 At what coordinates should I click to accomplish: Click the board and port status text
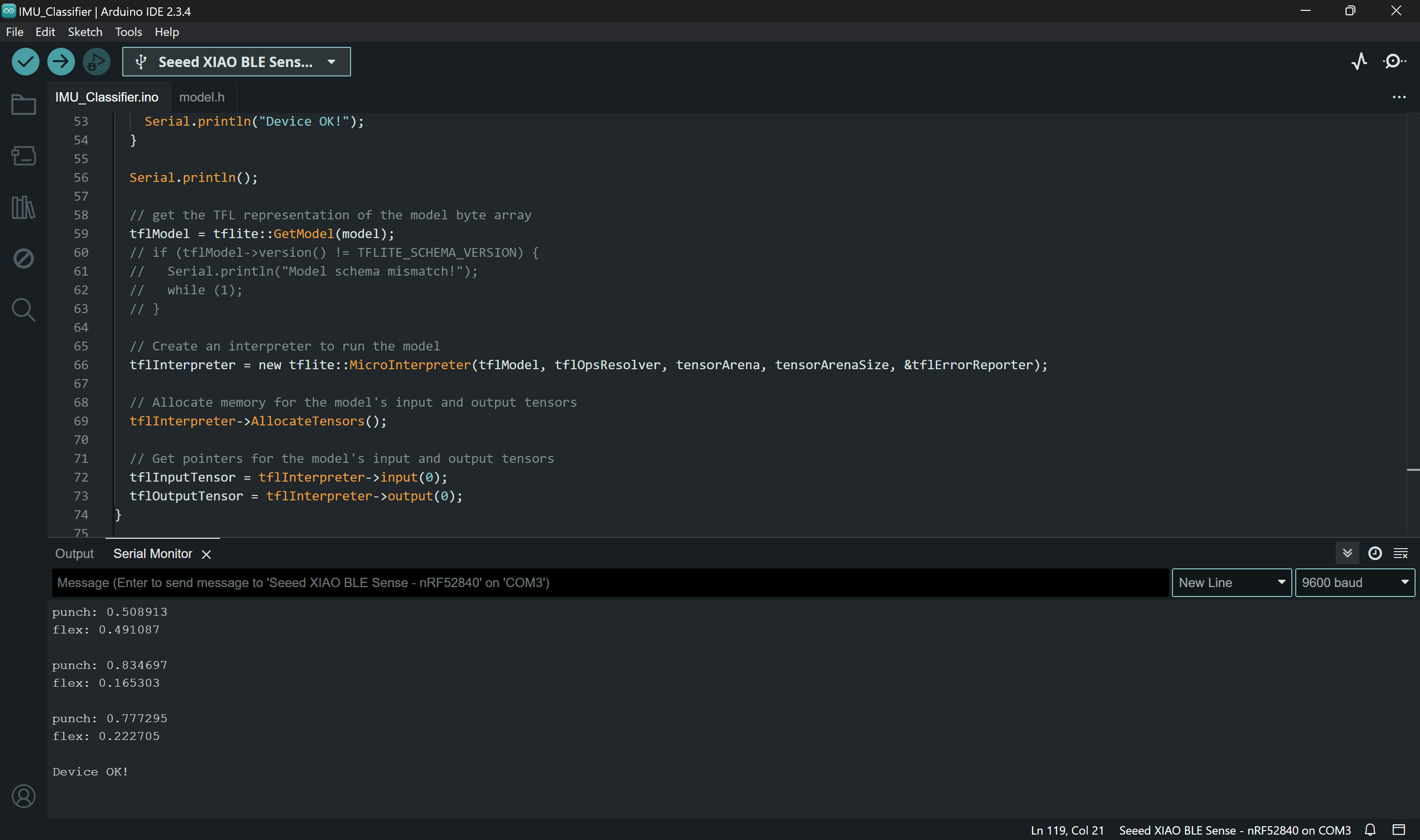[x=1235, y=830]
